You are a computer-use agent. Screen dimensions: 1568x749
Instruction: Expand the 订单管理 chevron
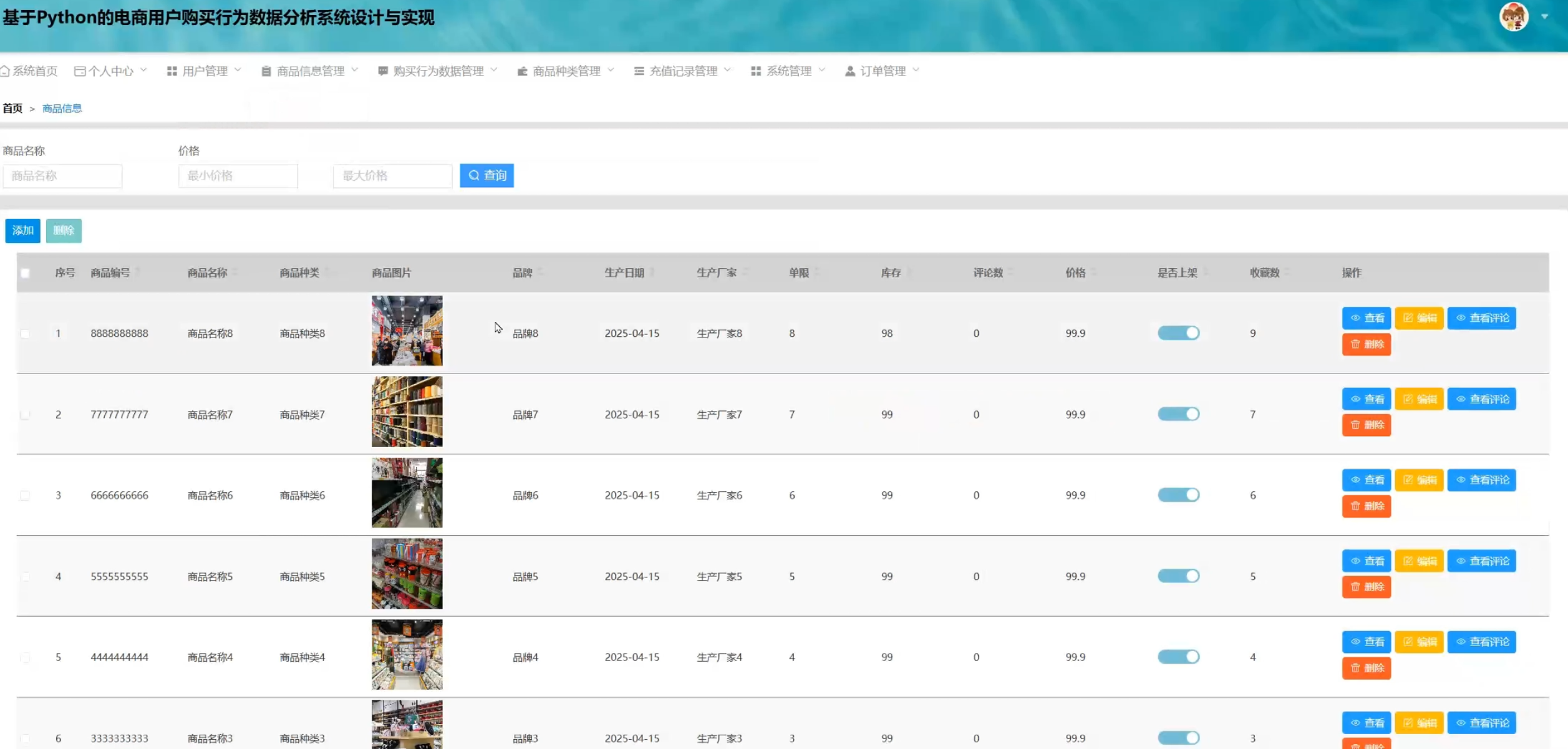click(x=916, y=70)
